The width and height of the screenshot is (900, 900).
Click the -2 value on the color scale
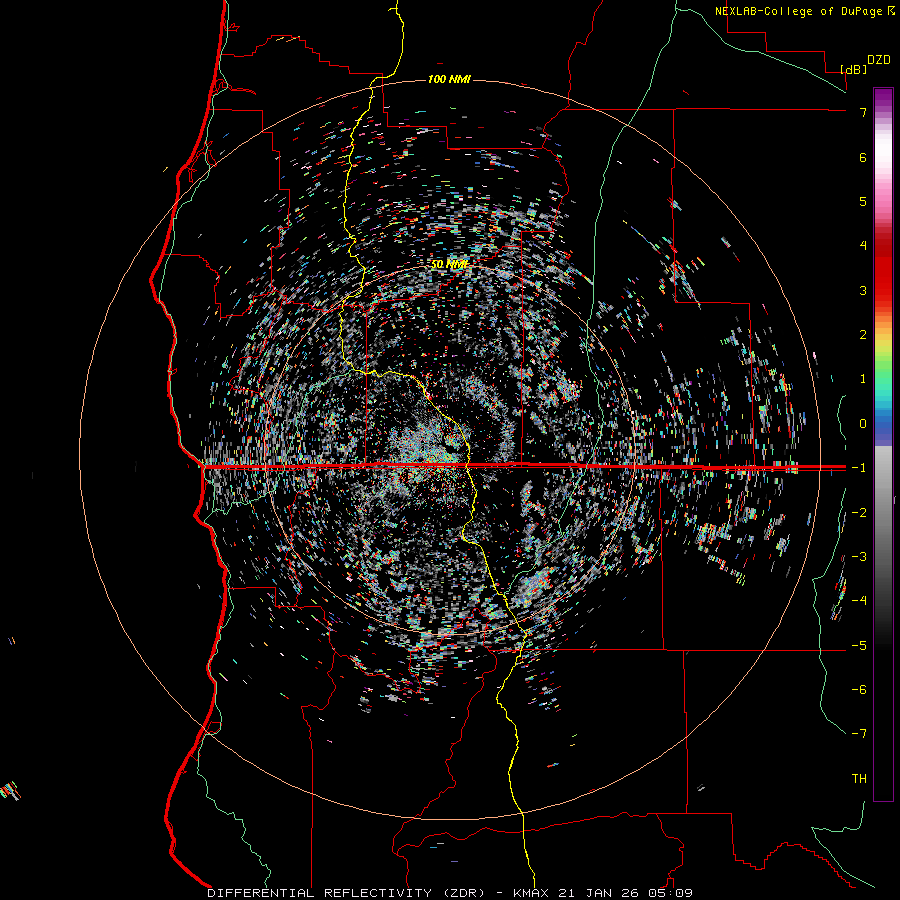(859, 513)
